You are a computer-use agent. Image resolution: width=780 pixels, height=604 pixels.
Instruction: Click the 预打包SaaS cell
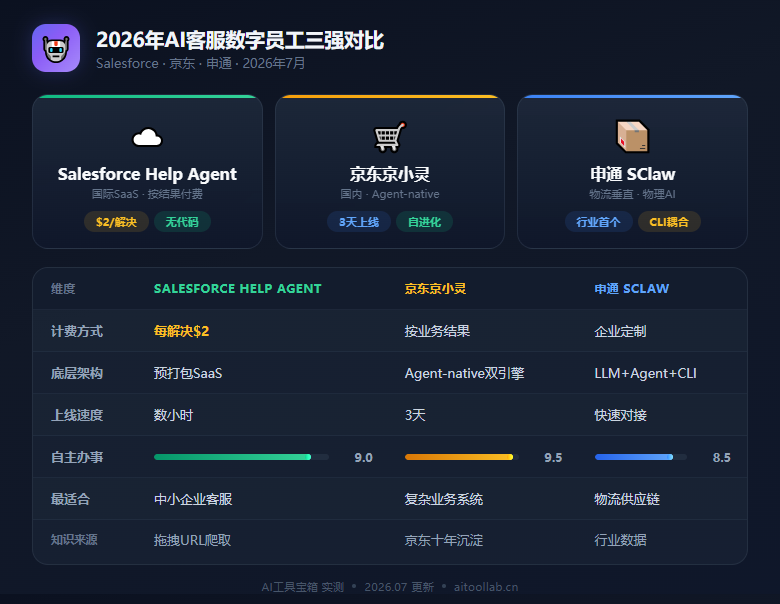click(188, 373)
